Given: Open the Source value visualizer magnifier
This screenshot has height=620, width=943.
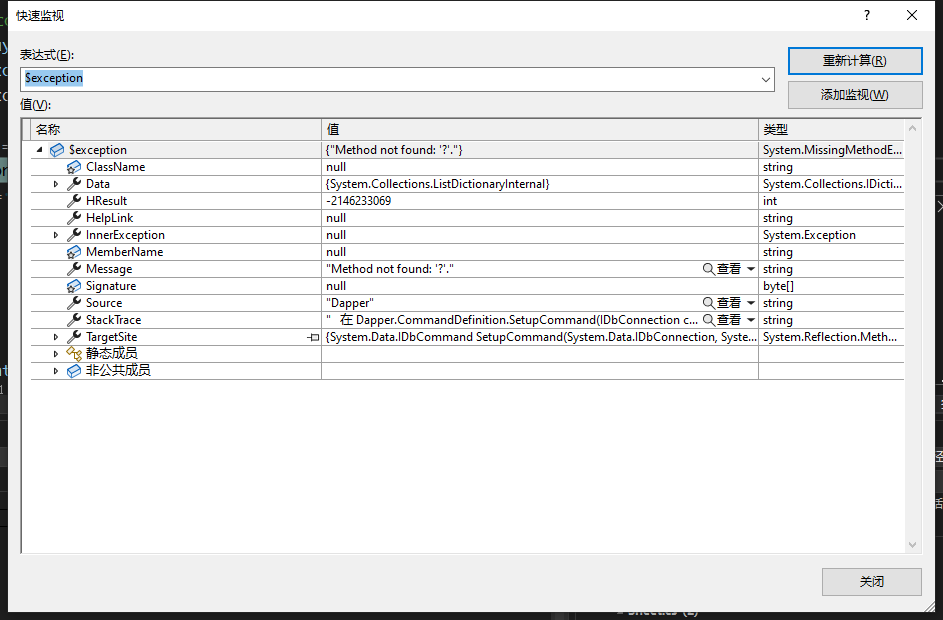Looking at the screenshot, I should pos(708,302).
